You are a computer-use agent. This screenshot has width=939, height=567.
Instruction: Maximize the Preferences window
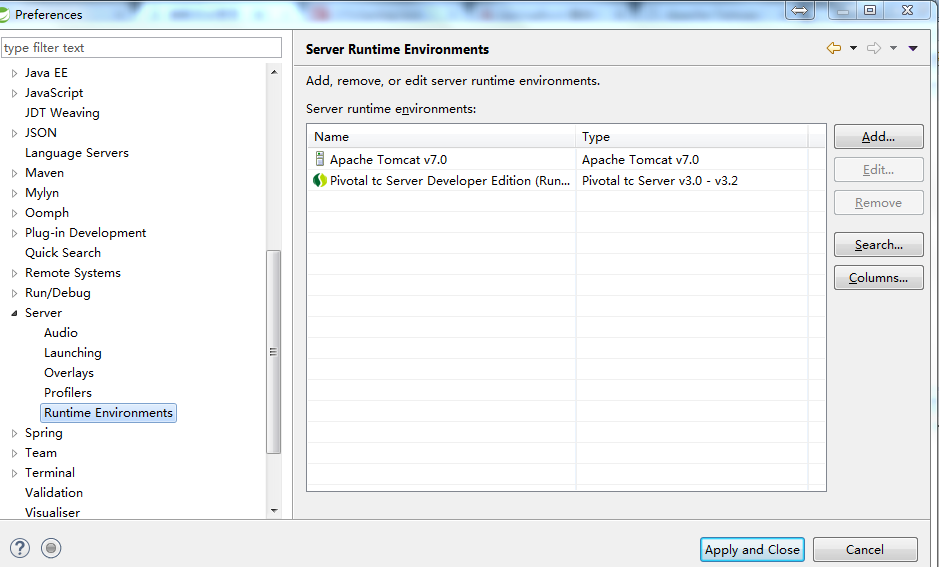coord(870,10)
